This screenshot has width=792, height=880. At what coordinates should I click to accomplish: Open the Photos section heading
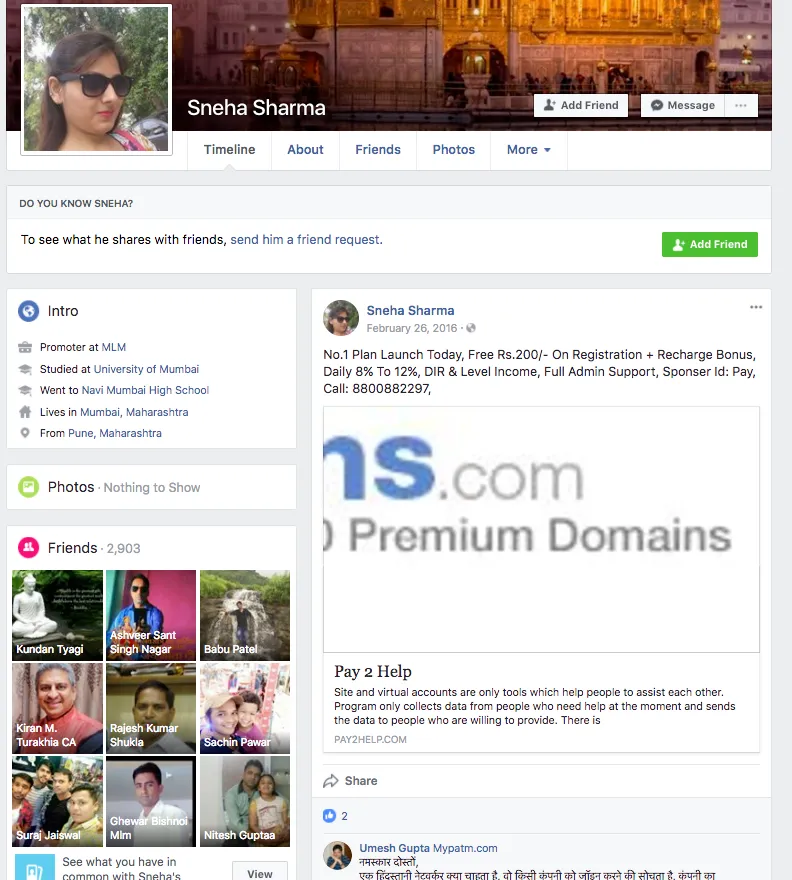tap(71, 487)
